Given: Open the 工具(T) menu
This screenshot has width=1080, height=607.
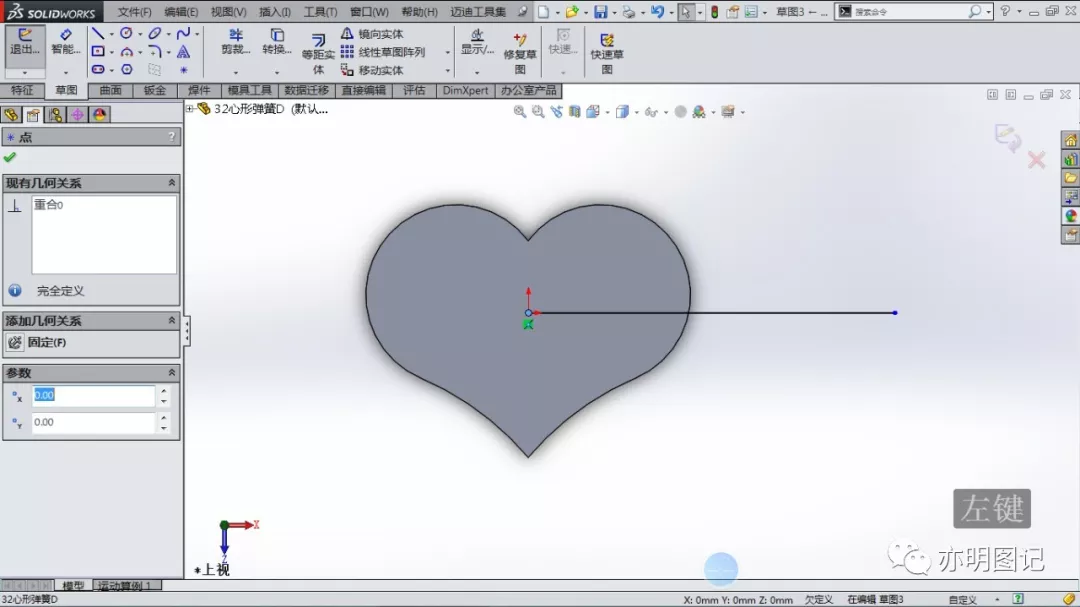Looking at the screenshot, I should (320, 12).
